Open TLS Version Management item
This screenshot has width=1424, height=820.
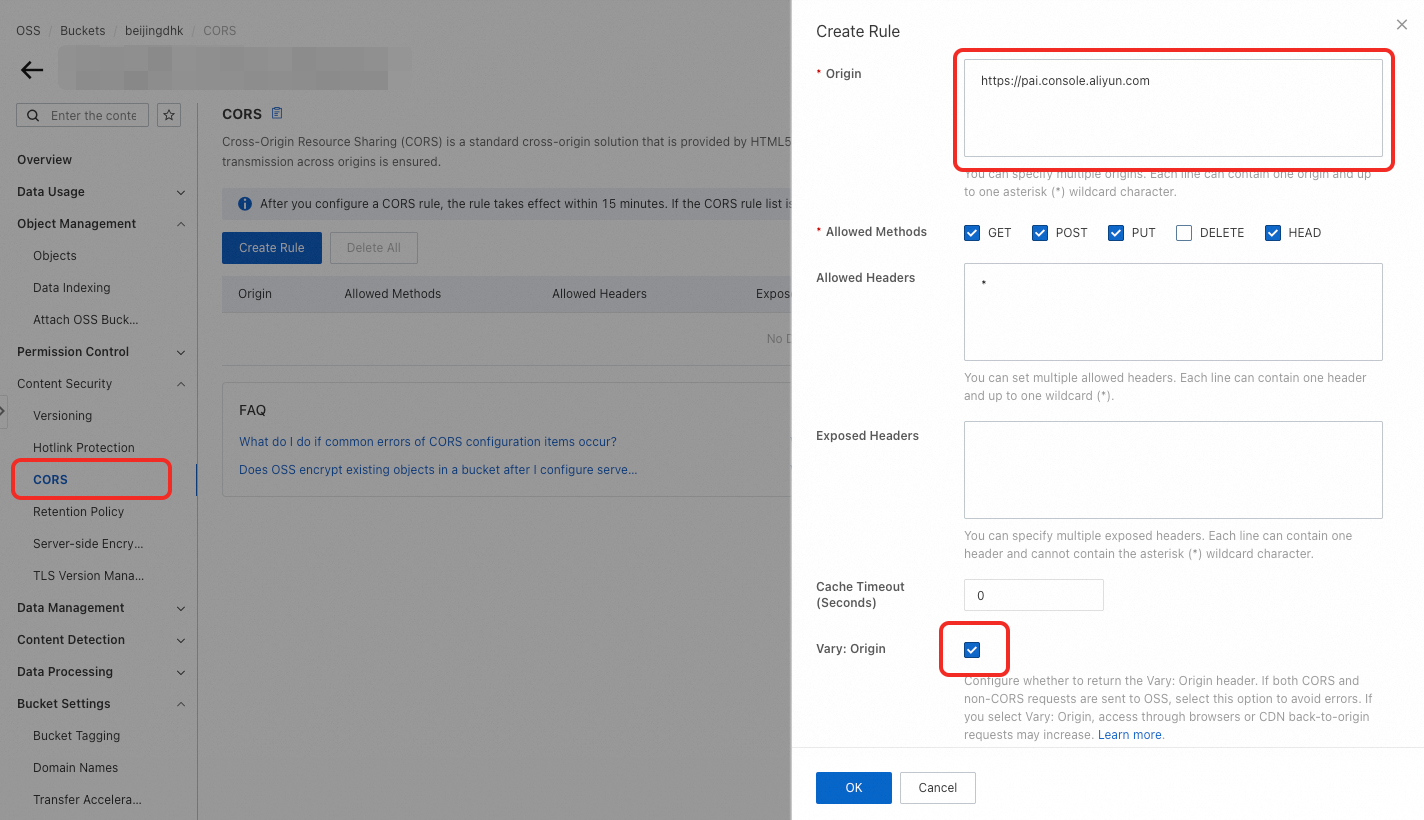point(88,576)
